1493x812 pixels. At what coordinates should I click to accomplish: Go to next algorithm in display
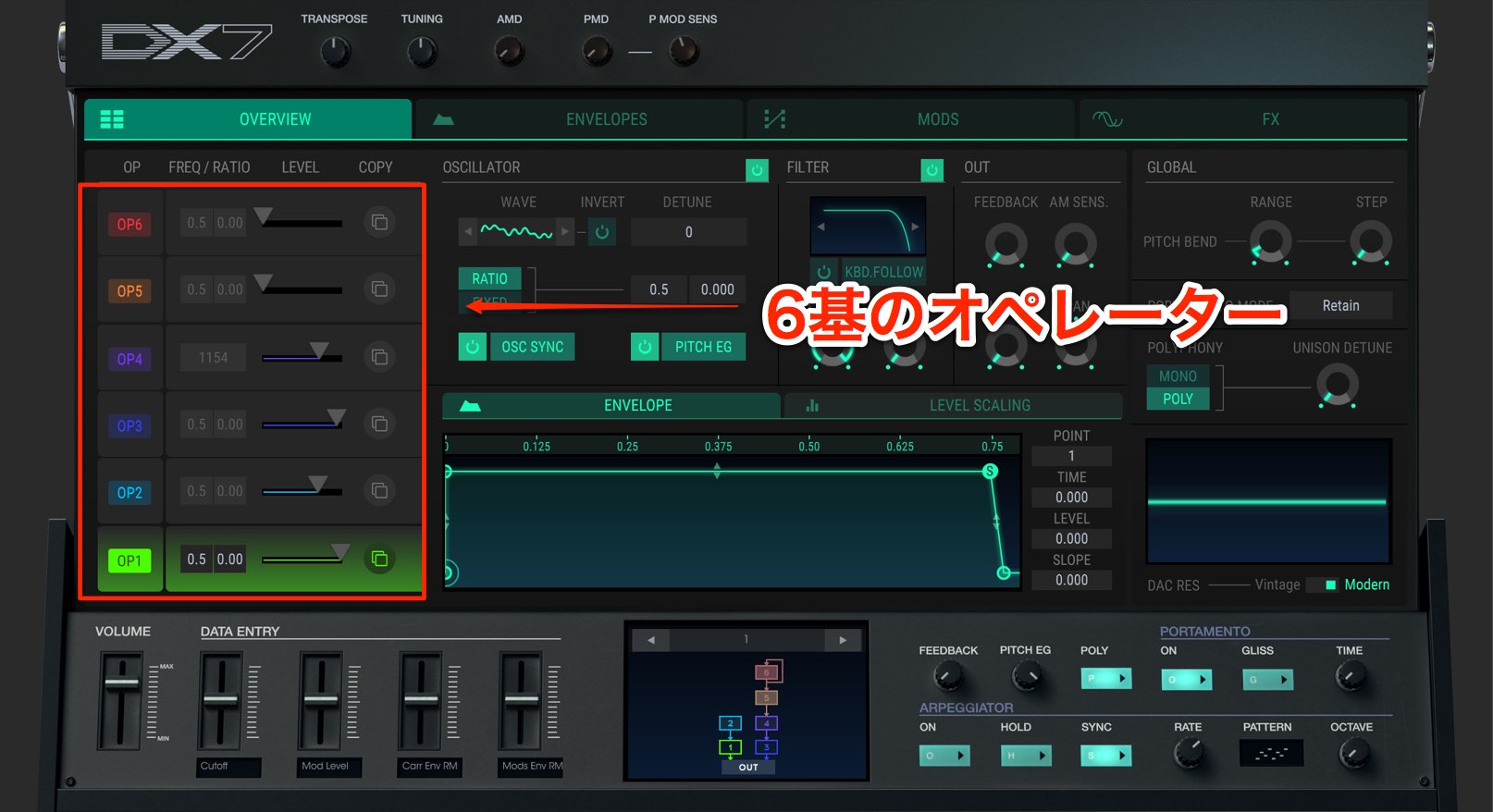(843, 640)
